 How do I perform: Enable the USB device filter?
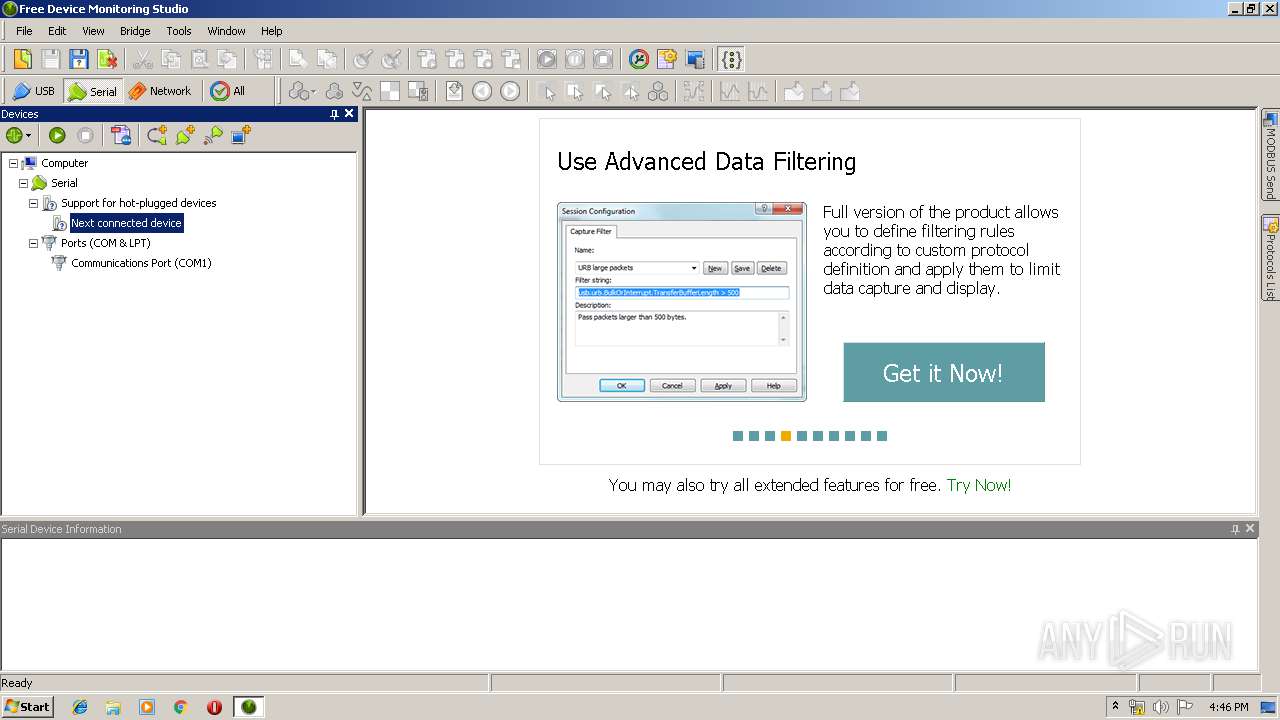34,91
